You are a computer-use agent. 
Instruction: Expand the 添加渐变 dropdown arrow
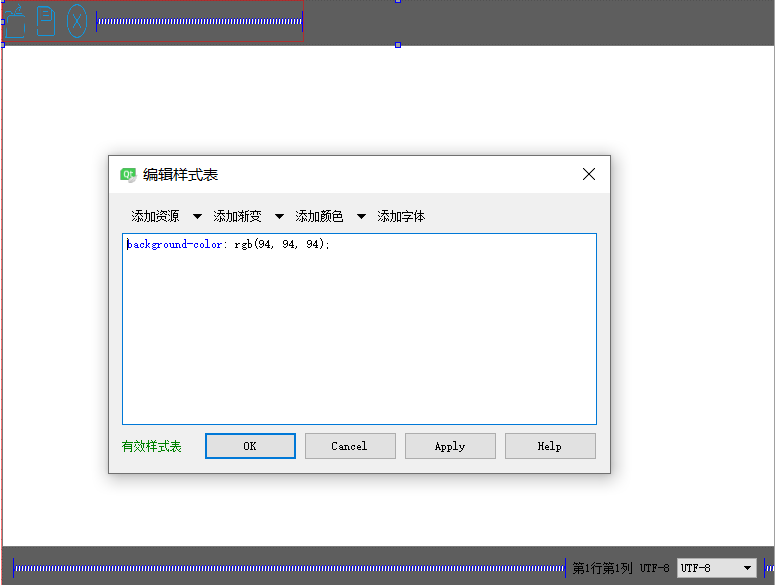(x=279, y=216)
